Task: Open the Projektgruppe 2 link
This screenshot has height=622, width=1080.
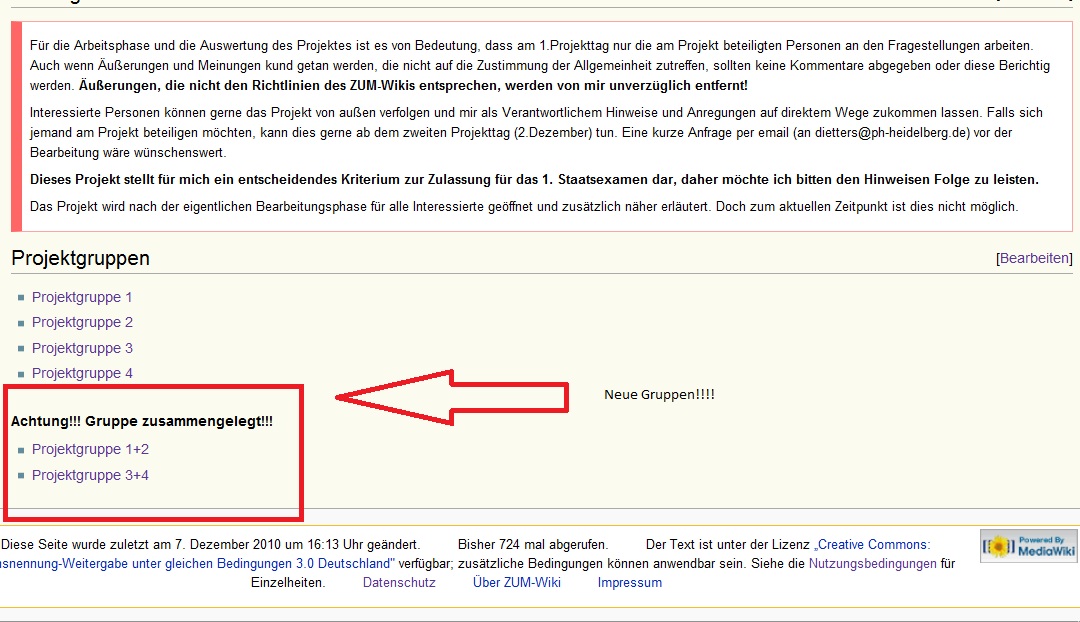Action: coord(82,322)
